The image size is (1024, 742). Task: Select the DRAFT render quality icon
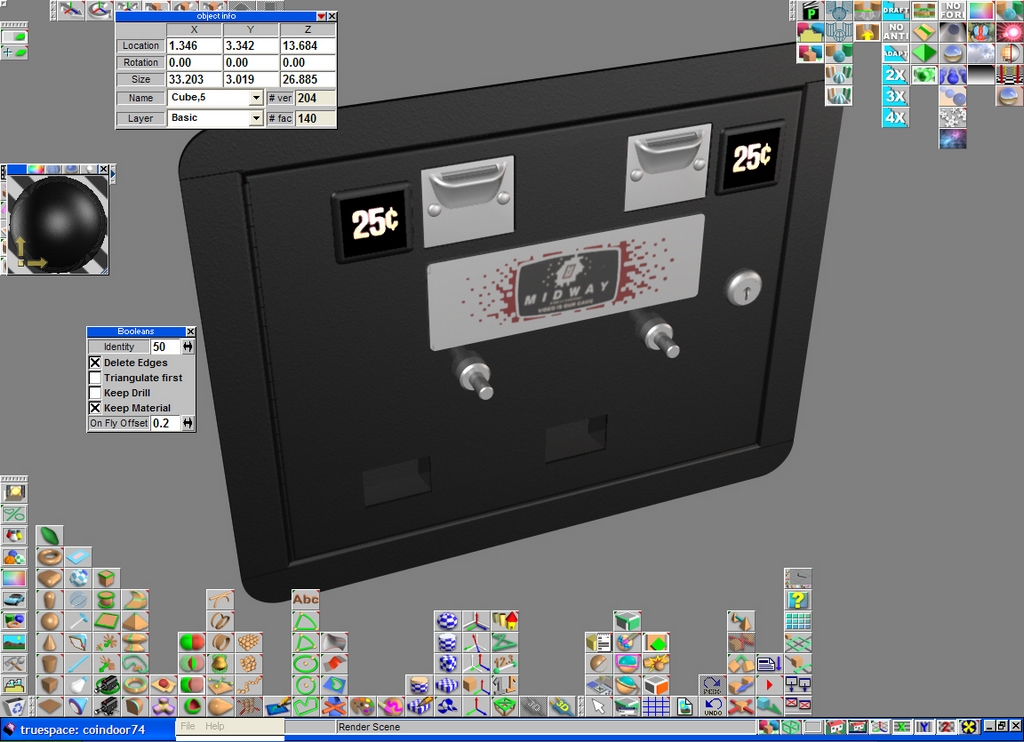[x=895, y=10]
